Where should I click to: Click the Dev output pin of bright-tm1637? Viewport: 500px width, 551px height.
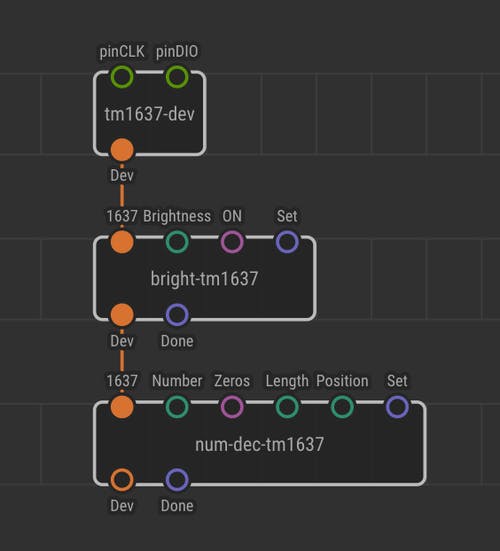pyautogui.click(x=122, y=315)
